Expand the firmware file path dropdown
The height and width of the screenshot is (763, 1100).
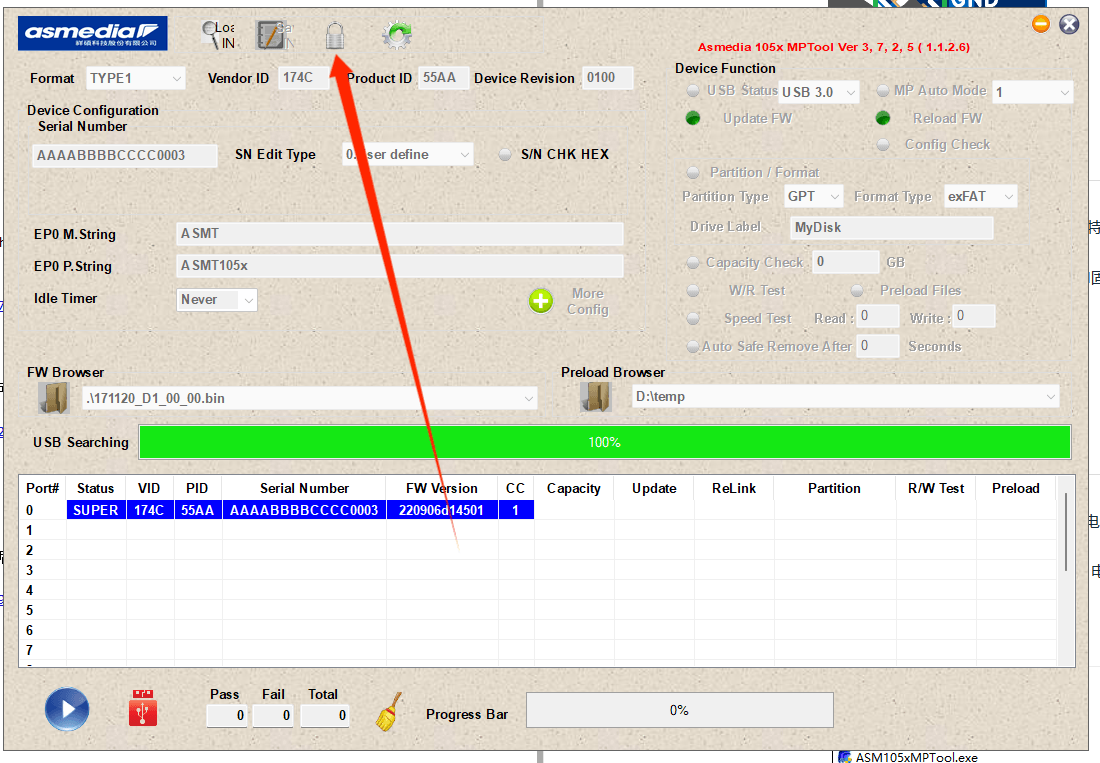coord(309,398)
